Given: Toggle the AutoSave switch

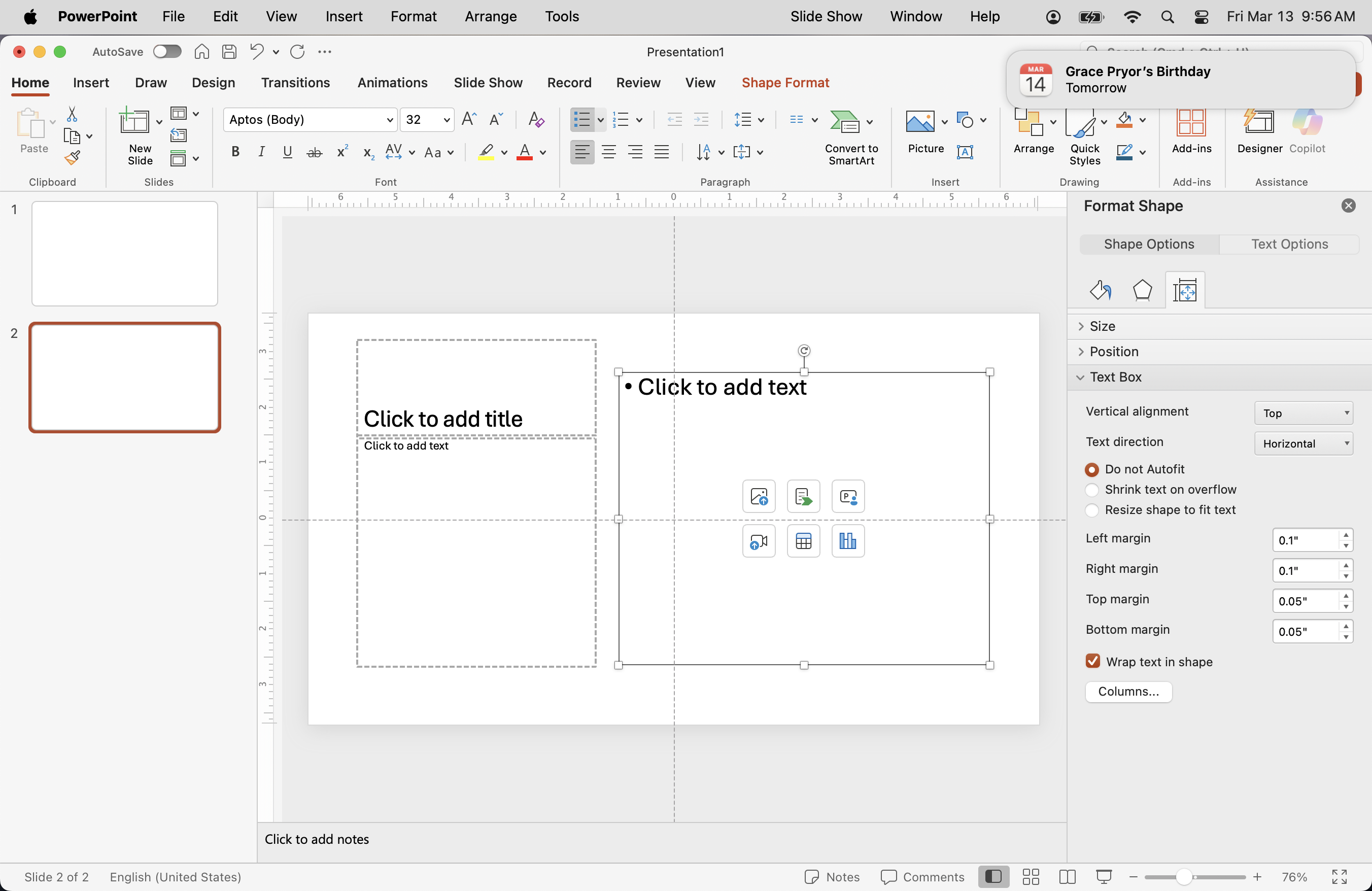Looking at the screenshot, I should click(167, 52).
